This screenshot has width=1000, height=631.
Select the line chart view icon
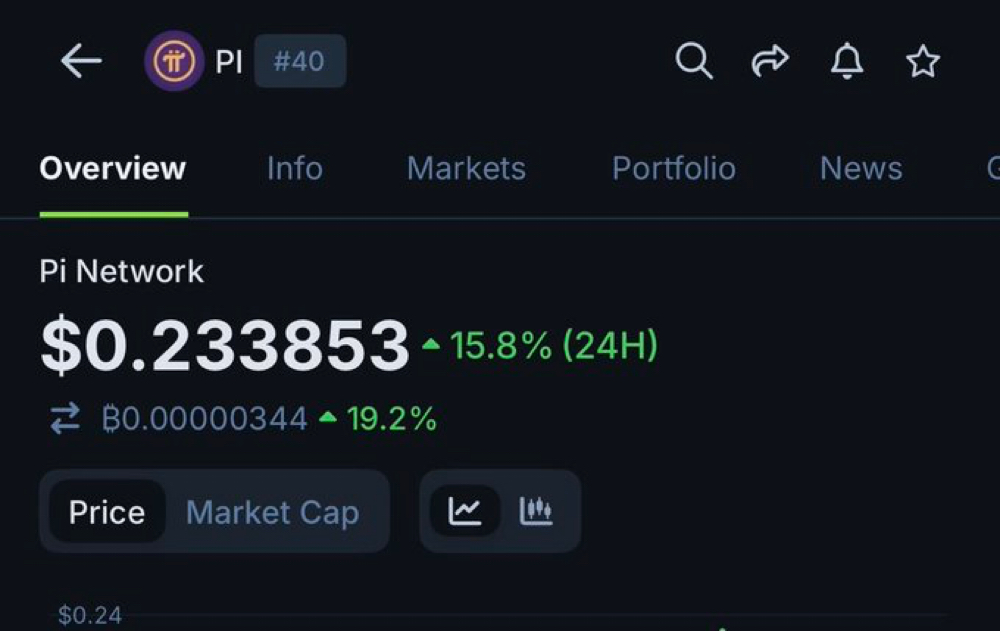point(466,510)
